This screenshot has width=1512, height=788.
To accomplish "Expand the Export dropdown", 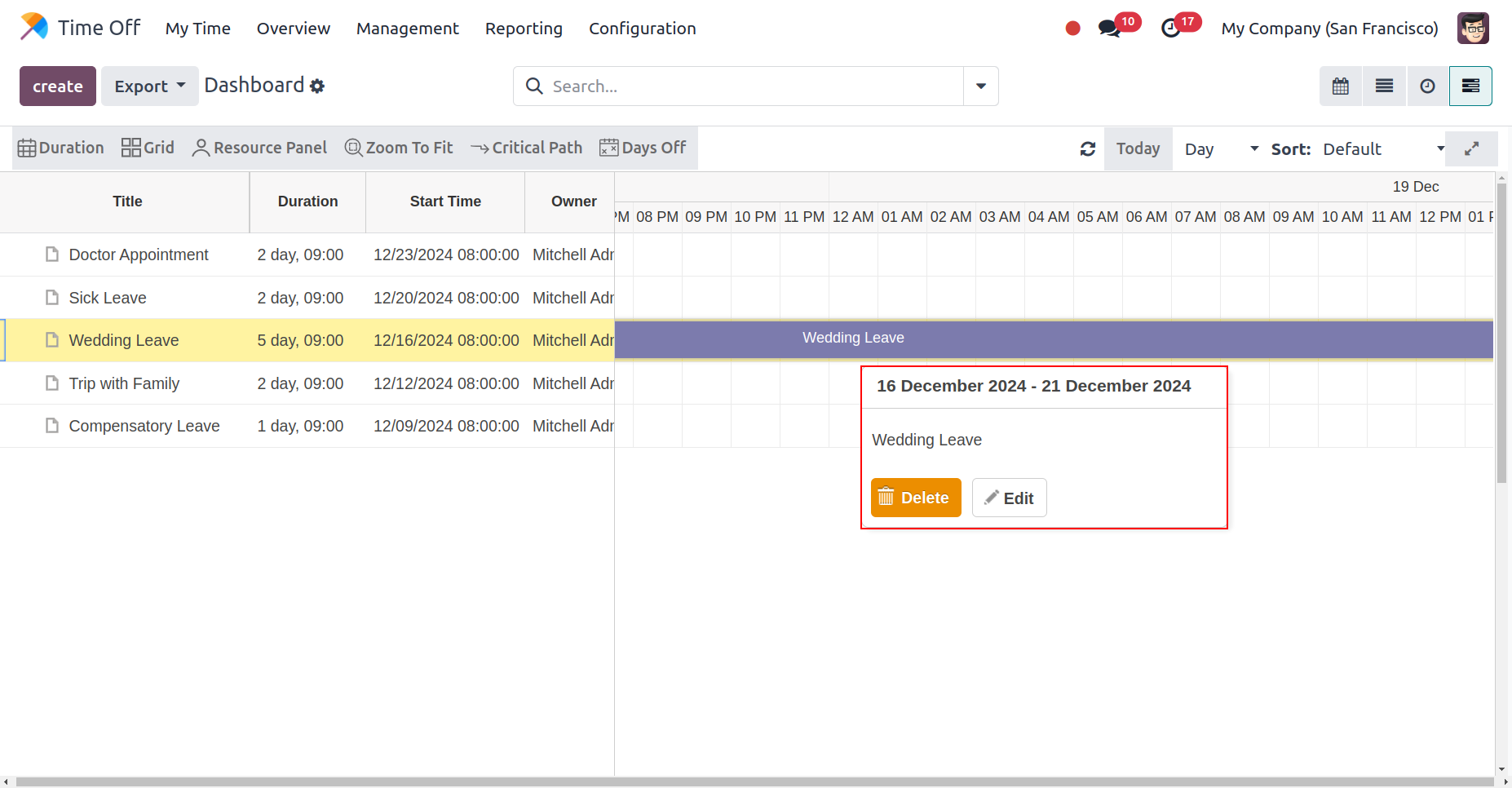I will [x=150, y=86].
